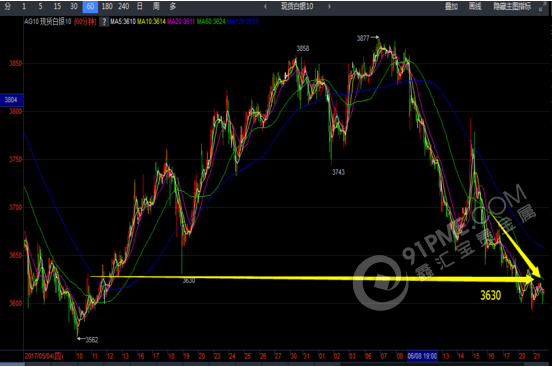Viewport: 554px width, 367px height.
Task: Click the highlighted 60-minute period tab
Action: point(90,7)
